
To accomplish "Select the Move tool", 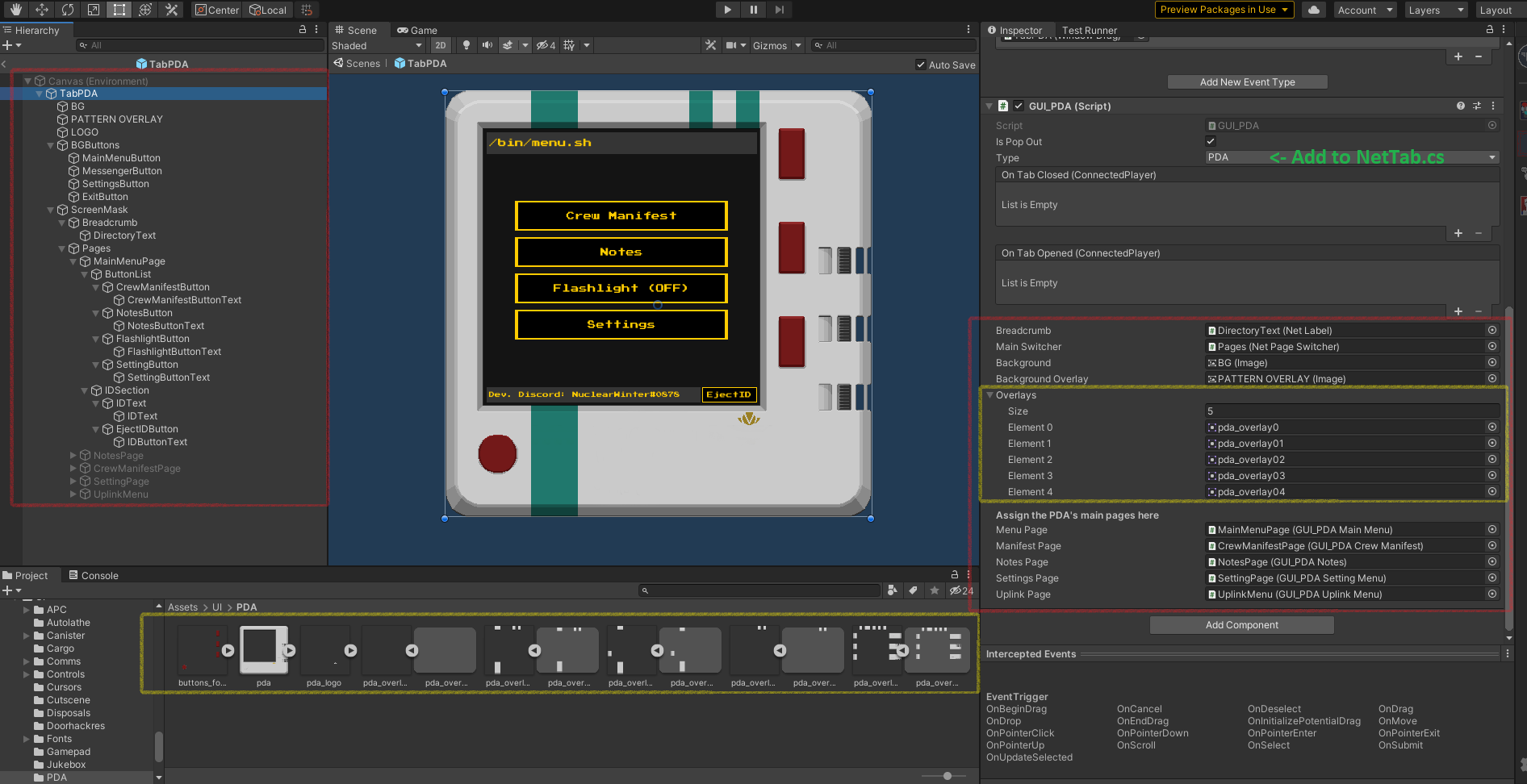I will [41, 10].
